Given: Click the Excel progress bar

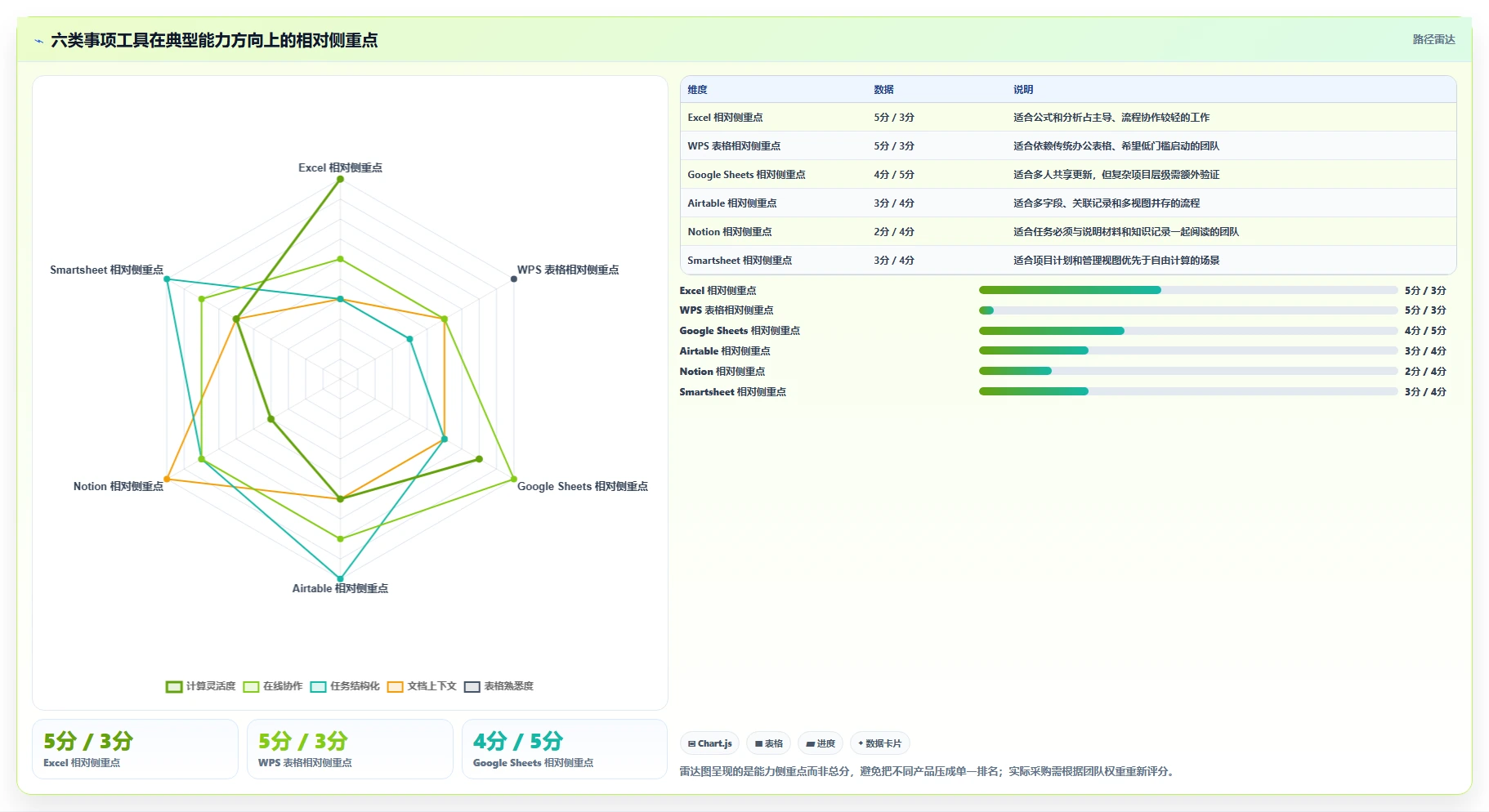Looking at the screenshot, I should pos(1188,290).
